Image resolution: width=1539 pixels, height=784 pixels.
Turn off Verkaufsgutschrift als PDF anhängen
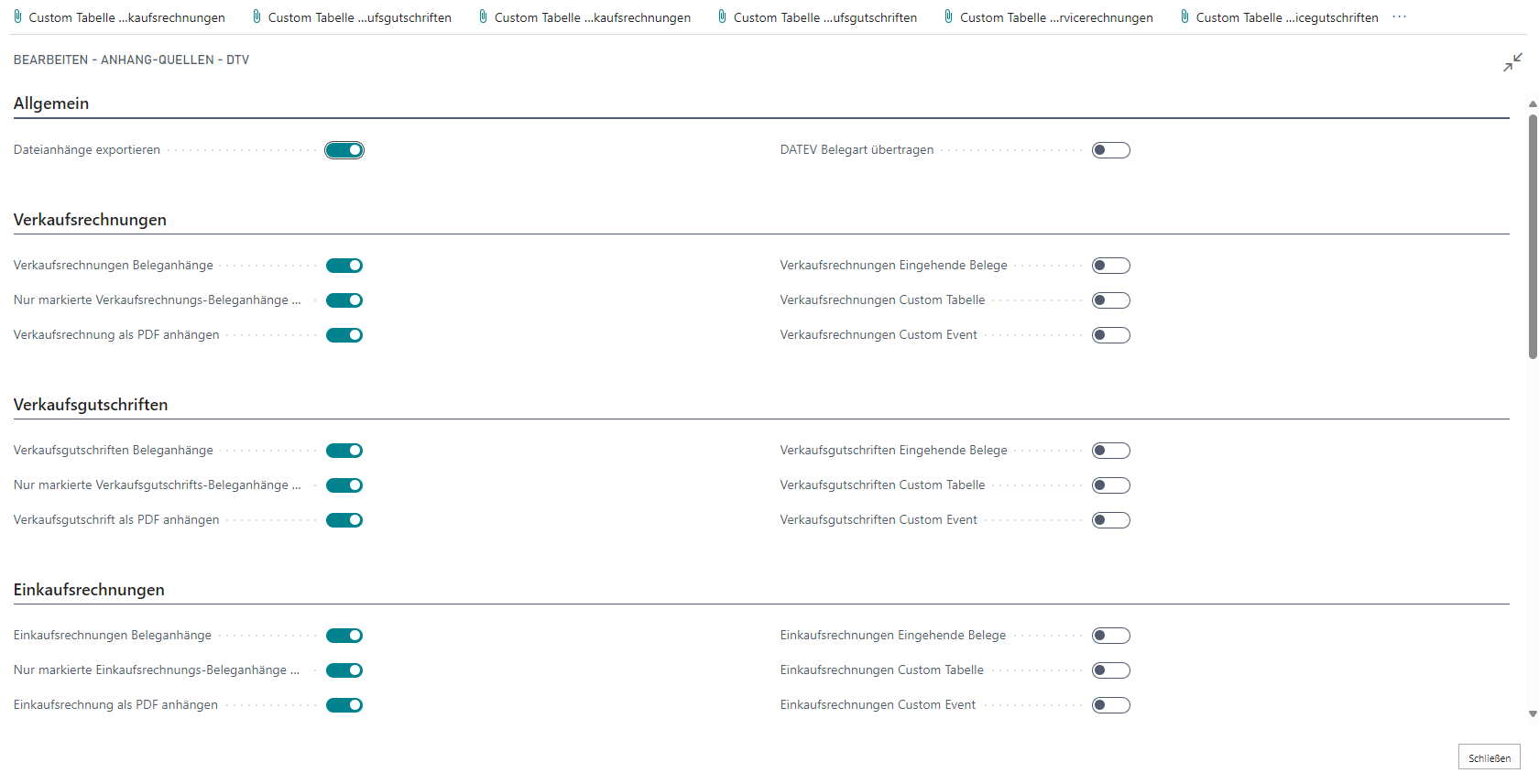(344, 520)
